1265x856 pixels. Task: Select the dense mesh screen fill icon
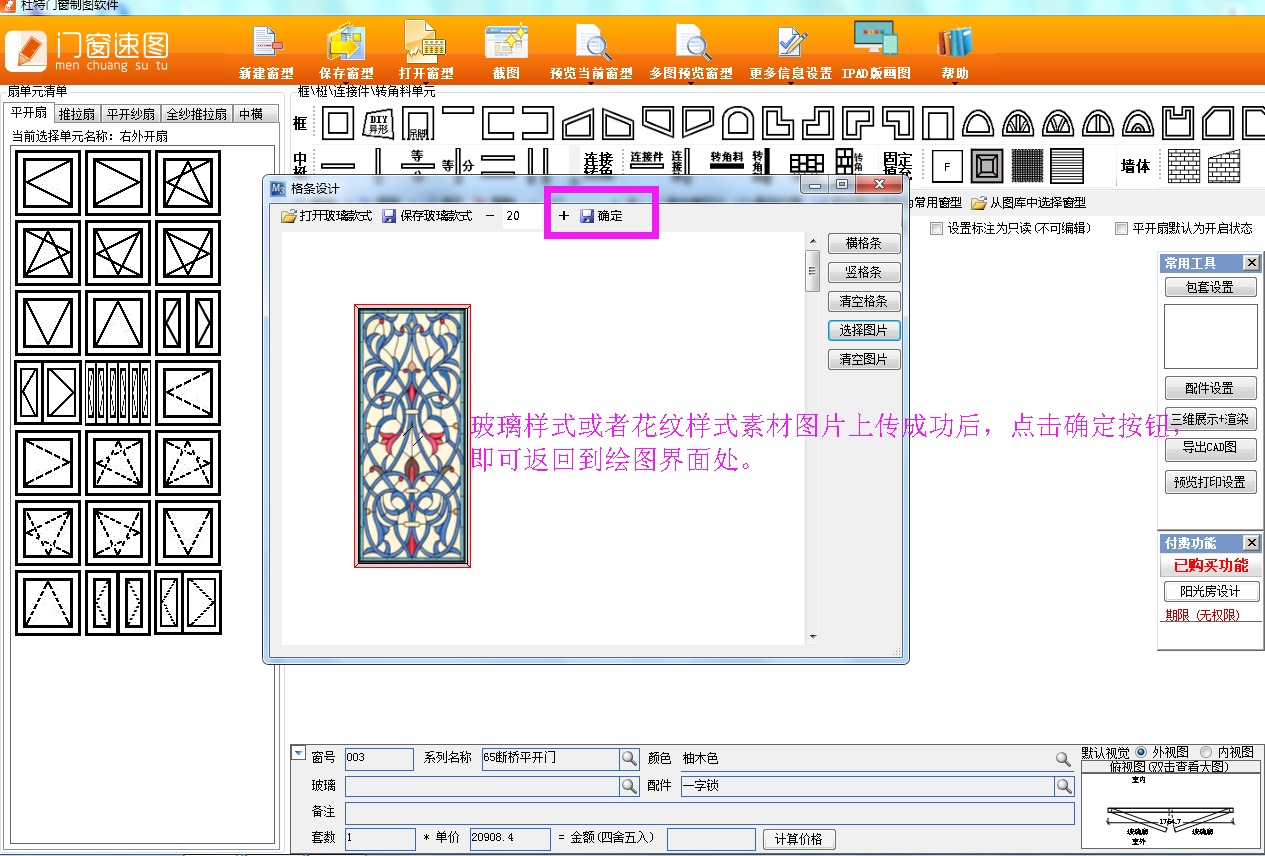pyautogui.click(x=1027, y=164)
